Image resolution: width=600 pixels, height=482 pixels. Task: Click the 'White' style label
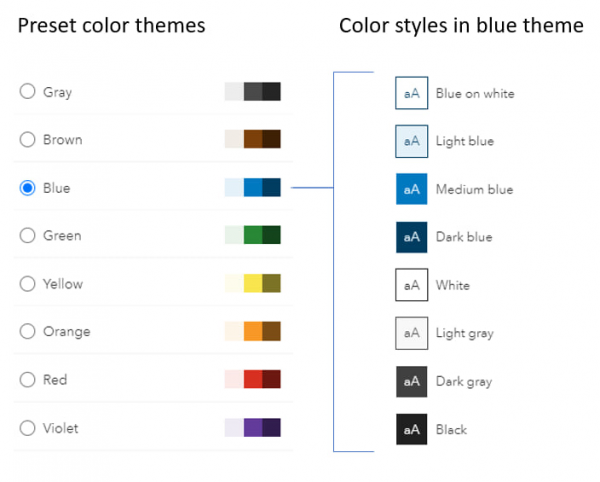pyautogui.click(x=453, y=285)
